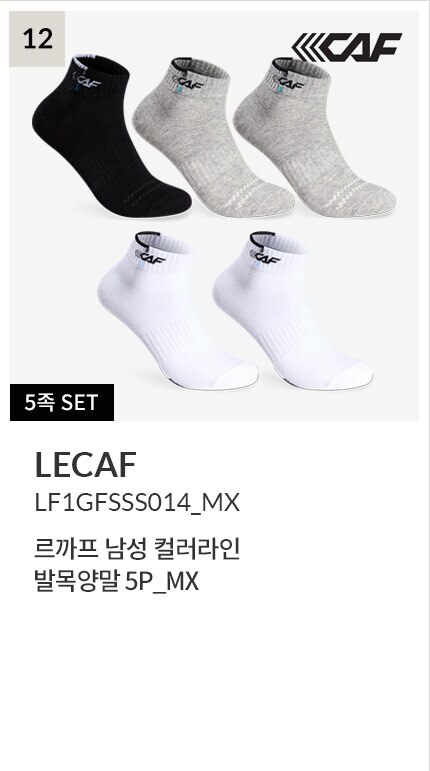Open the 르까프 남성 컬러라인 product title
The image size is (430, 771).
(137, 549)
